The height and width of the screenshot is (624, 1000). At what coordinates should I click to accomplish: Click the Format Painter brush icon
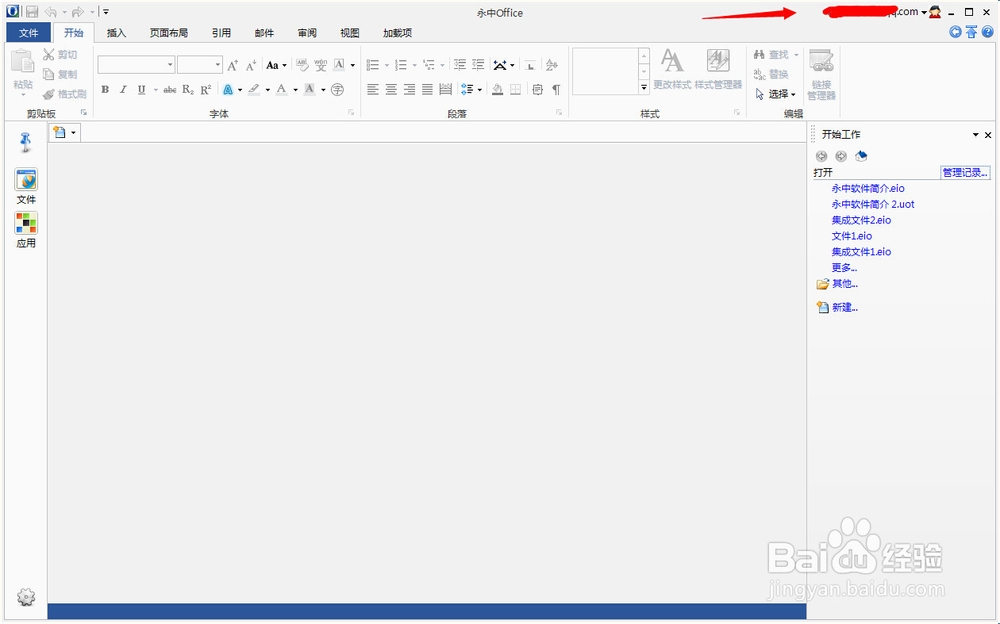48,94
